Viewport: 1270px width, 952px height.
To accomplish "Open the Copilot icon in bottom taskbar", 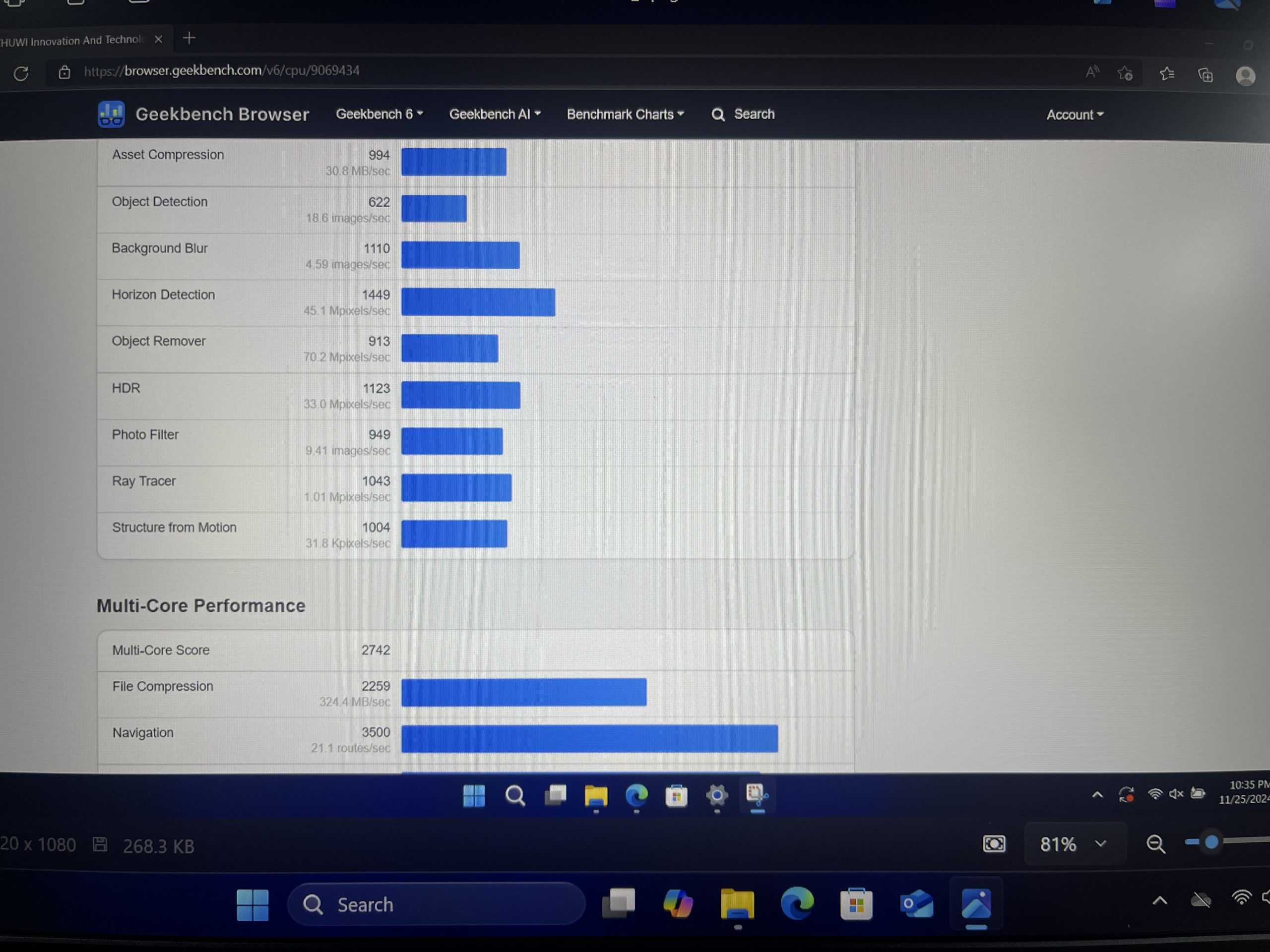I will pos(678,904).
